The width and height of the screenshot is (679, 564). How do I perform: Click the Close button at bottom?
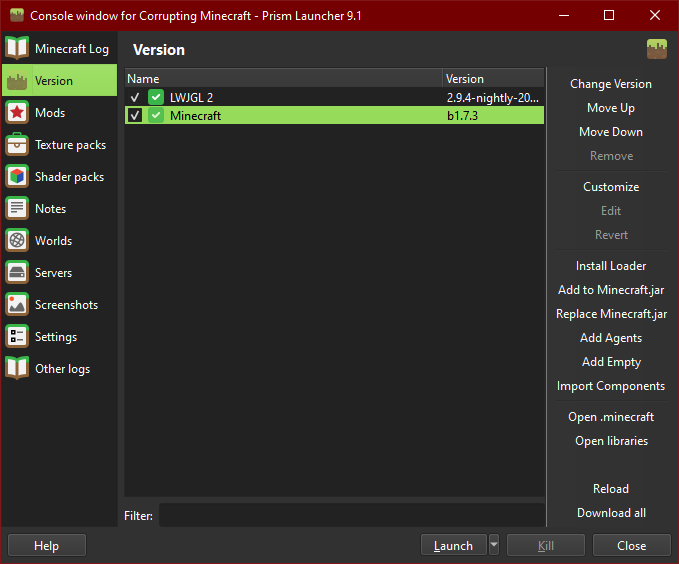(x=631, y=545)
